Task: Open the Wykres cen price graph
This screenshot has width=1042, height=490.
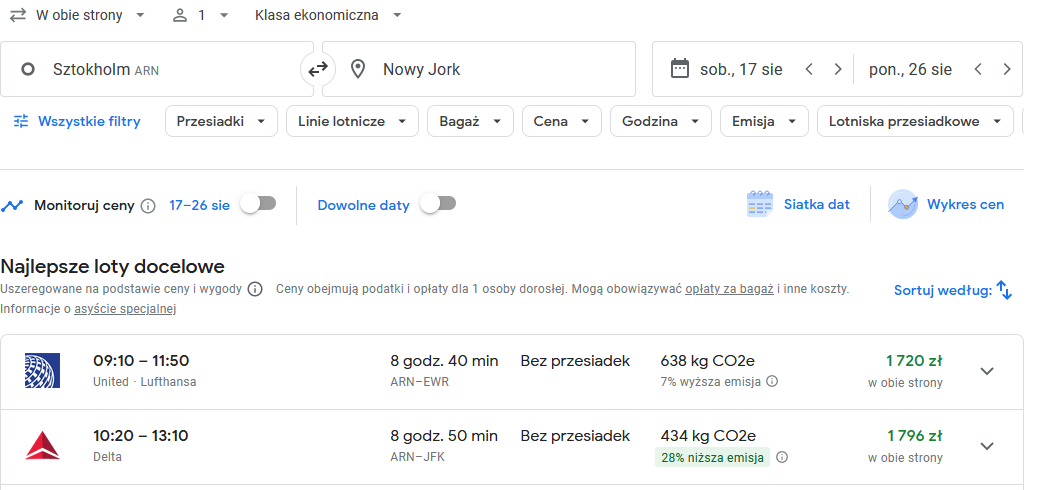Action: coord(946,205)
